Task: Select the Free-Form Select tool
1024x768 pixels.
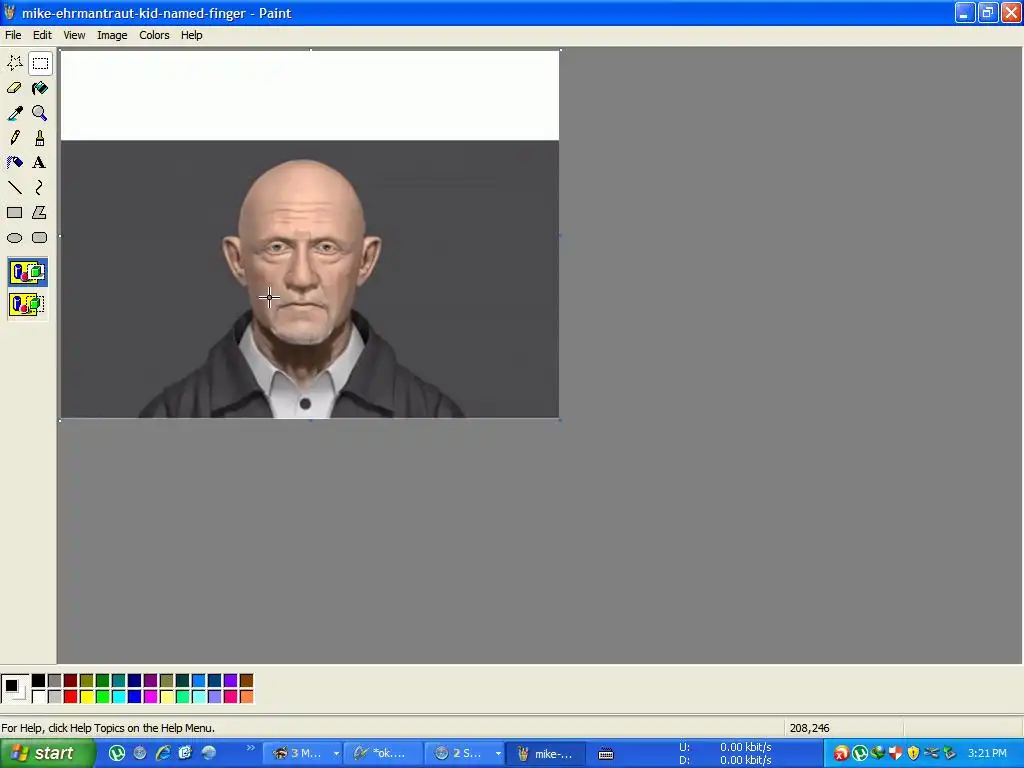Action: tap(14, 63)
